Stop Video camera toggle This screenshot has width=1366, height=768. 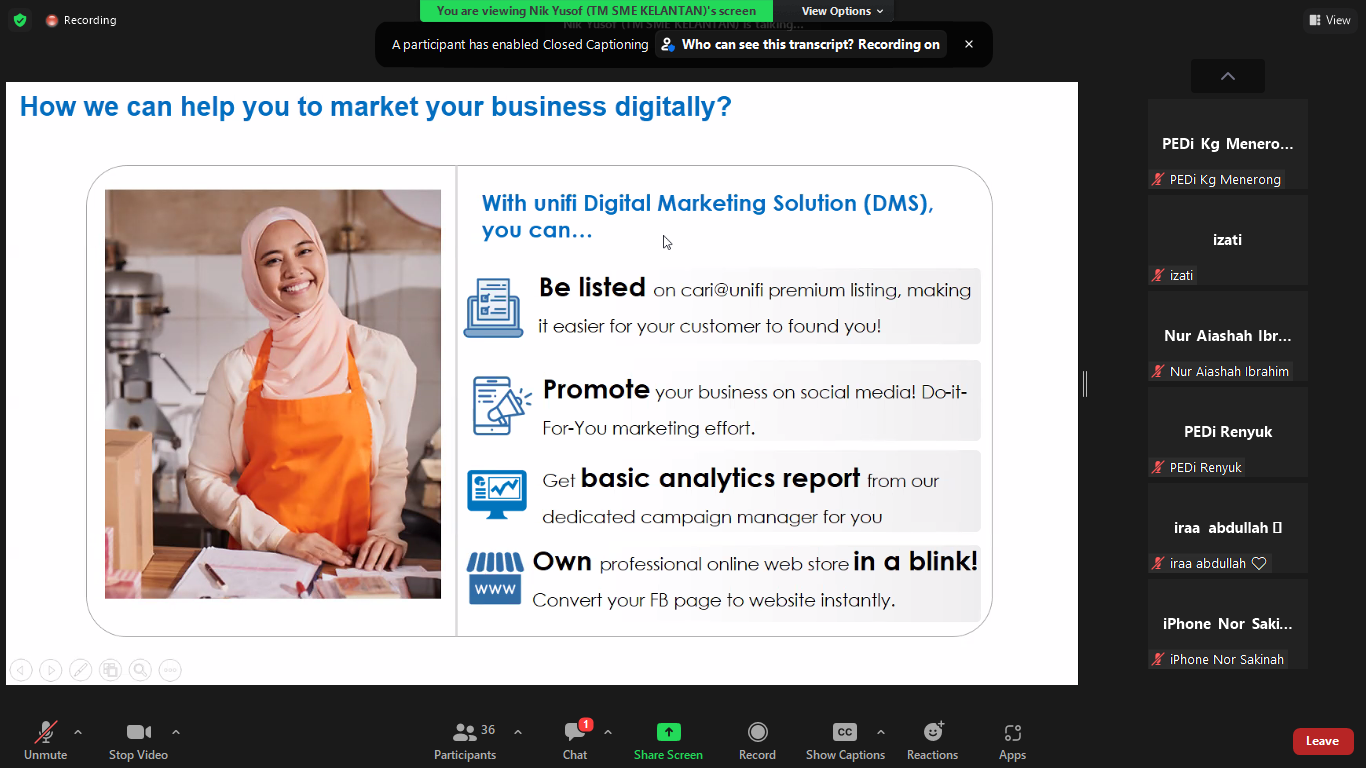click(138, 741)
